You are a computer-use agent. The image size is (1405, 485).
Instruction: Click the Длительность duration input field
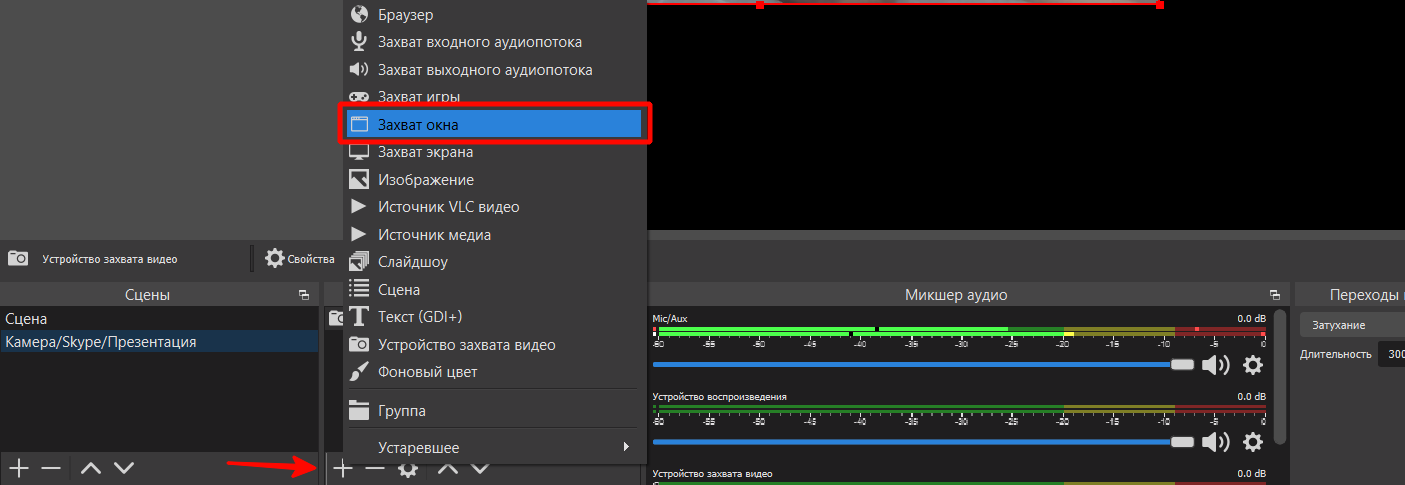1391,355
